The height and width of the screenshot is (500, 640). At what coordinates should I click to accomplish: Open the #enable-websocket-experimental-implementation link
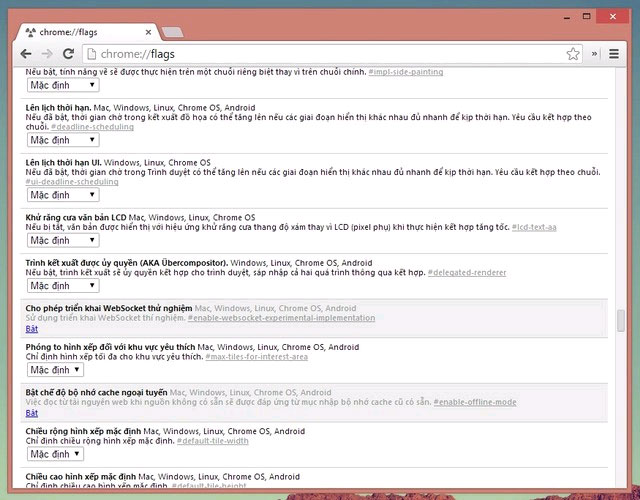[x=281, y=318]
